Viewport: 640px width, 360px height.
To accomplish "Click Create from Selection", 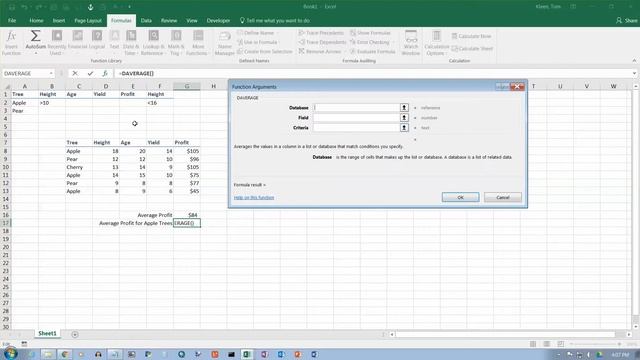I will 265,51.
